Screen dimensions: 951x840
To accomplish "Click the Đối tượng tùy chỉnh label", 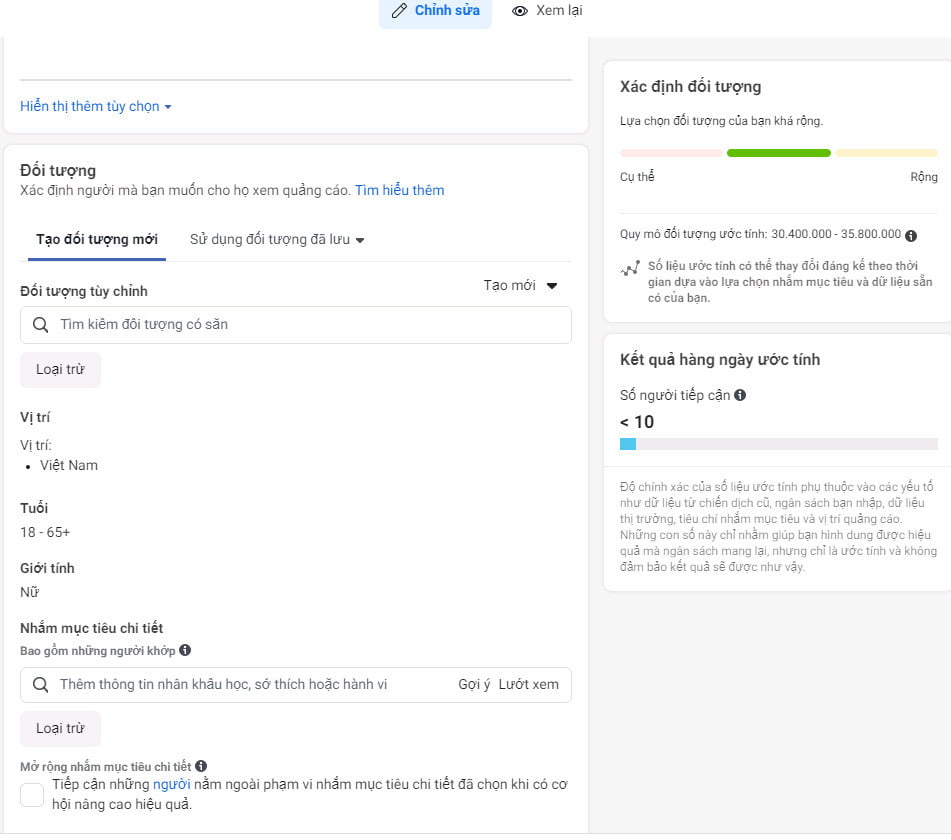I will point(84,291).
